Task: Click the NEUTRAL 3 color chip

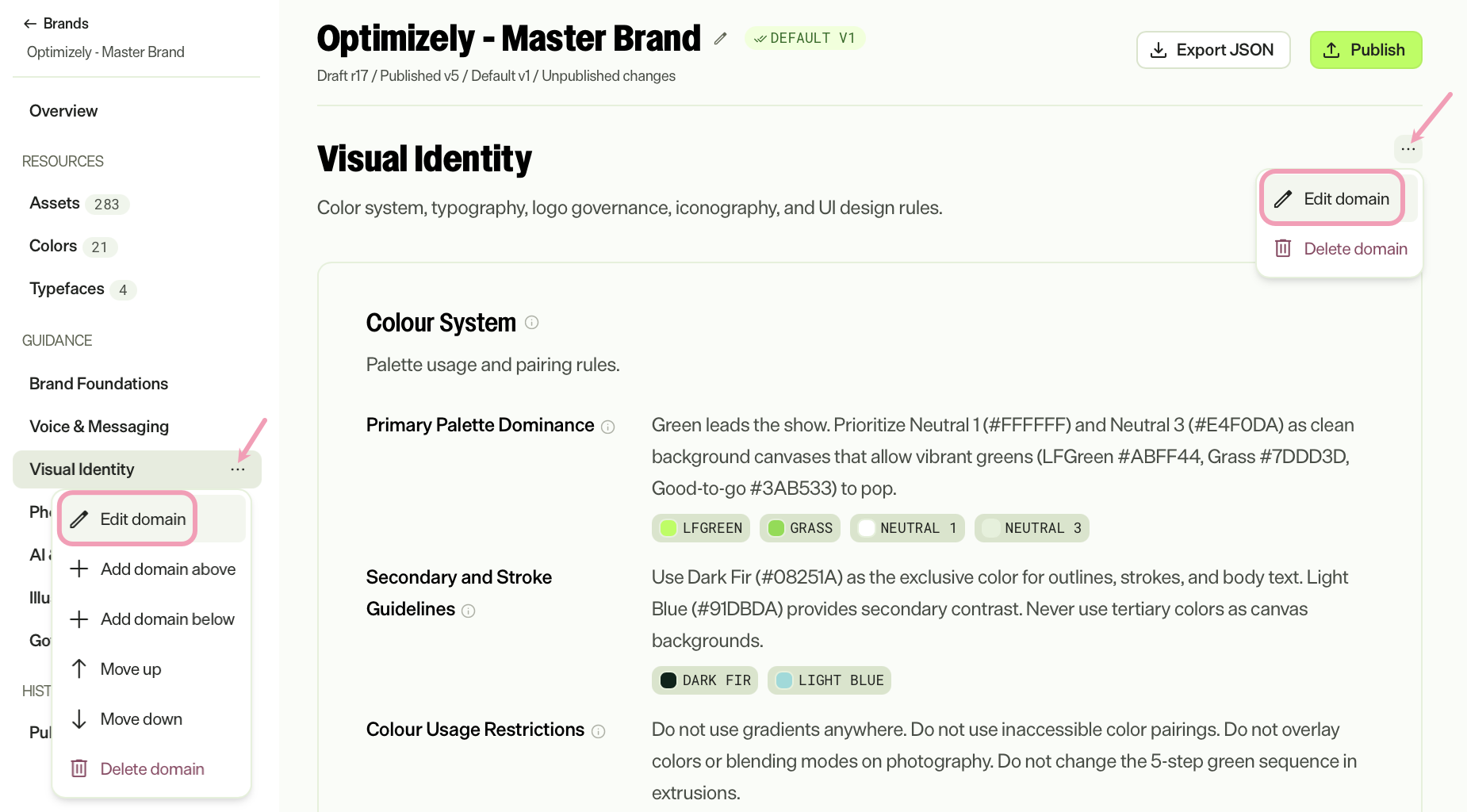Action: [x=1032, y=528]
